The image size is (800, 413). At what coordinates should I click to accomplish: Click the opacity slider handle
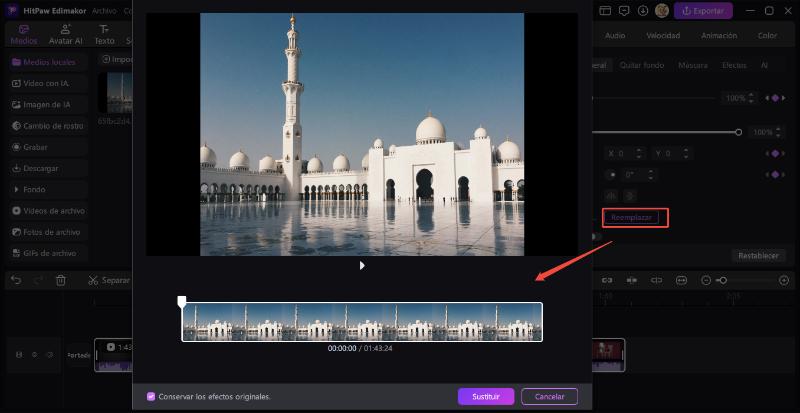[x=739, y=132]
